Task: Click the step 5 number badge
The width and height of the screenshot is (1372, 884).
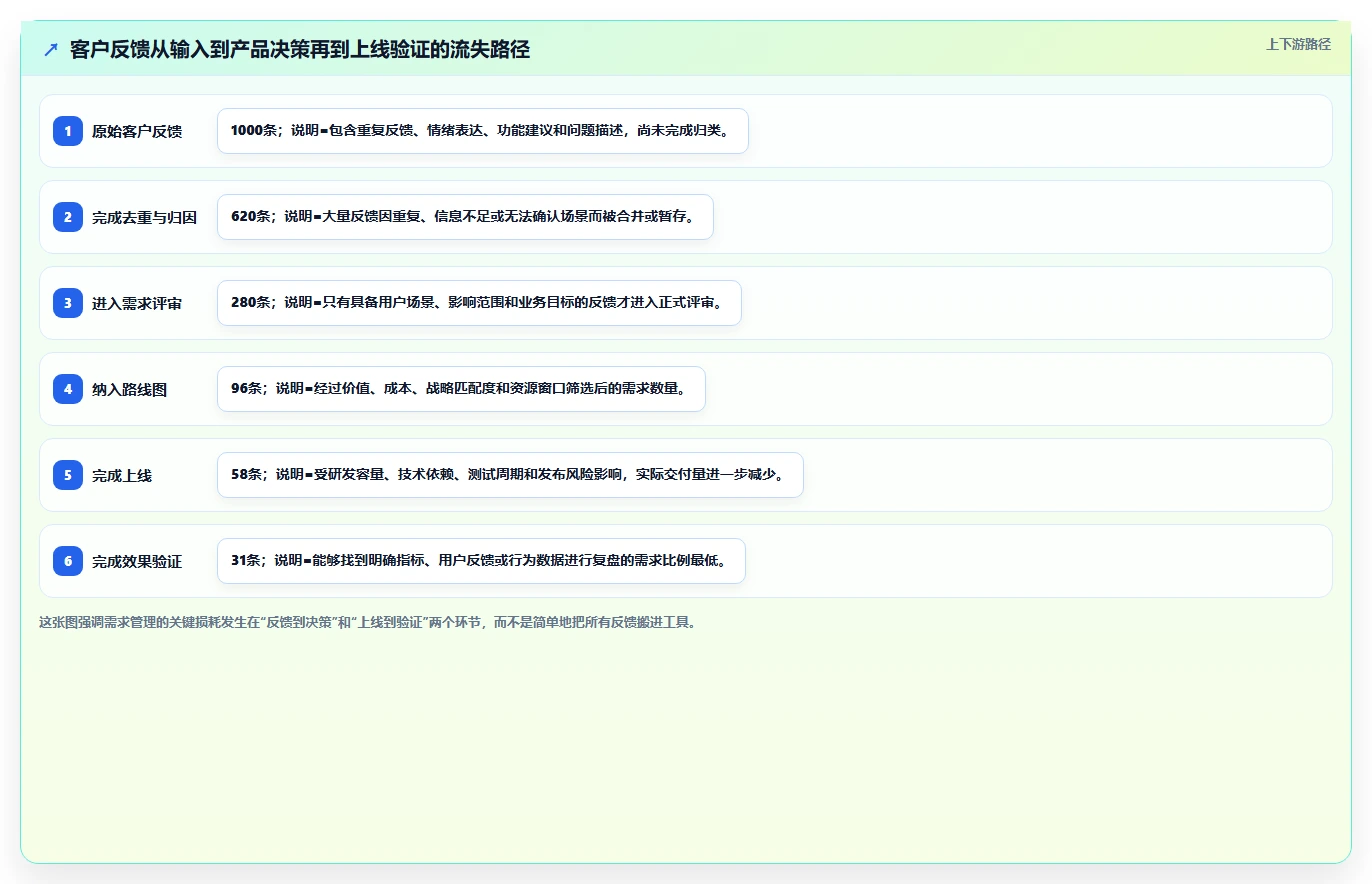Action: [68, 475]
